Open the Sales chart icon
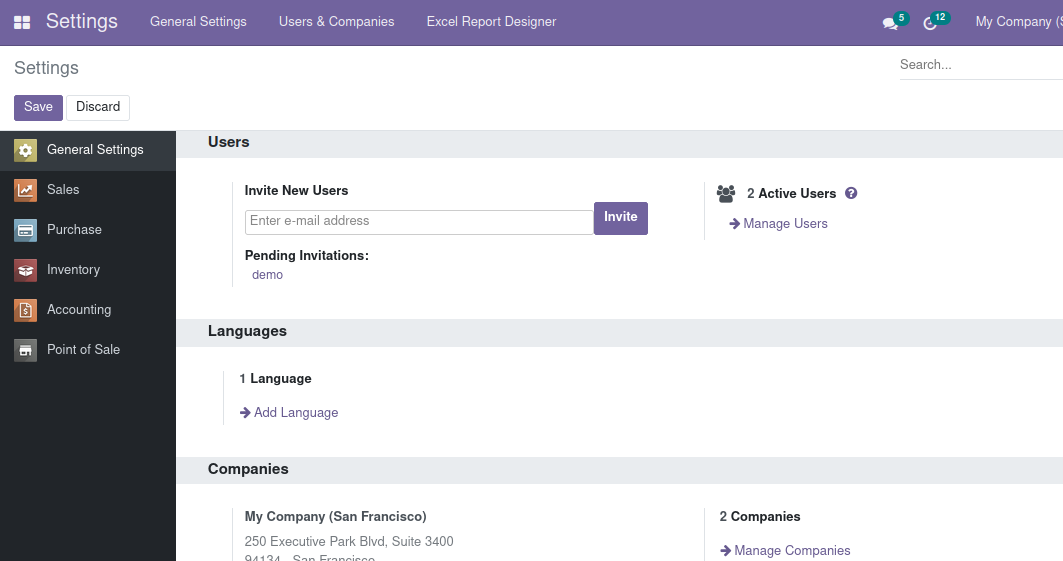Screen dimensions: 1063x561 click(x=26, y=190)
